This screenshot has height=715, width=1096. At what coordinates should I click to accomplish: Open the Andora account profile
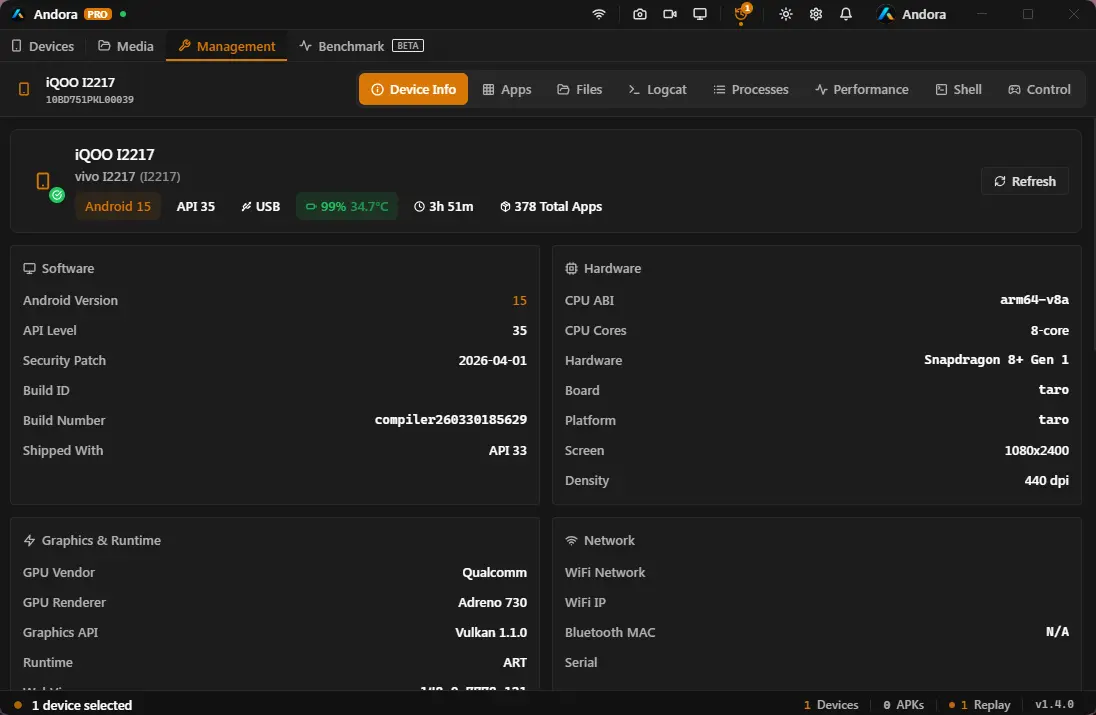pyautogui.click(x=911, y=14)
